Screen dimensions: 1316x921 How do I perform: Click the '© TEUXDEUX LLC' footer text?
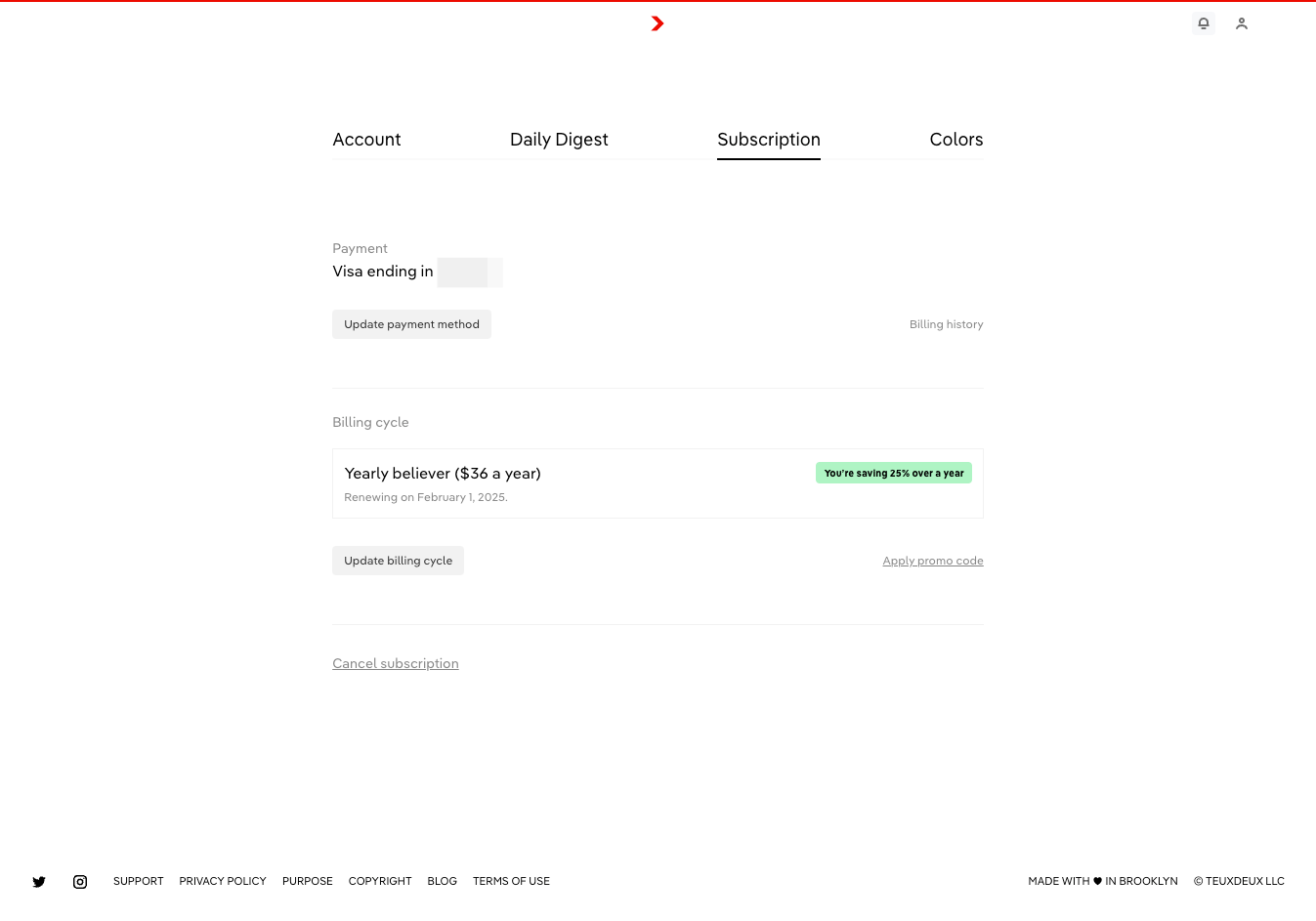[x=1239, y=881]
